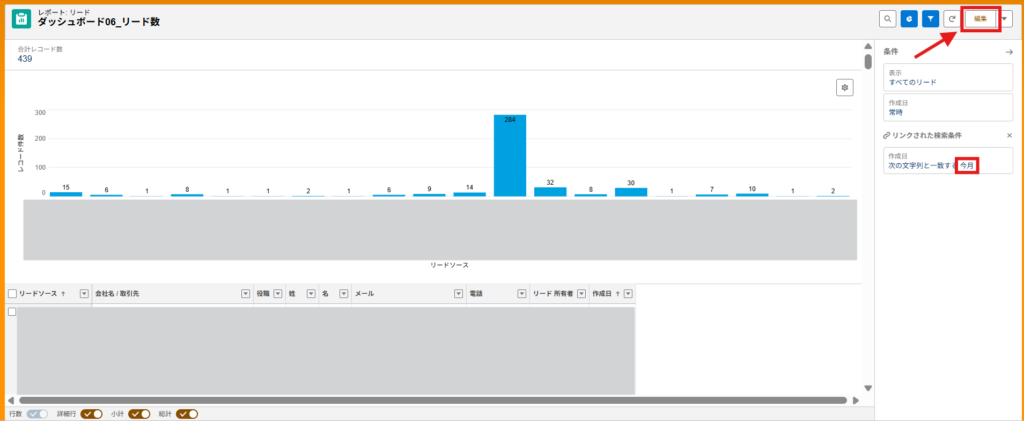1024x421 pixels.
Task: Click the tallest bar labeled 284
Action: pos(510,155)
